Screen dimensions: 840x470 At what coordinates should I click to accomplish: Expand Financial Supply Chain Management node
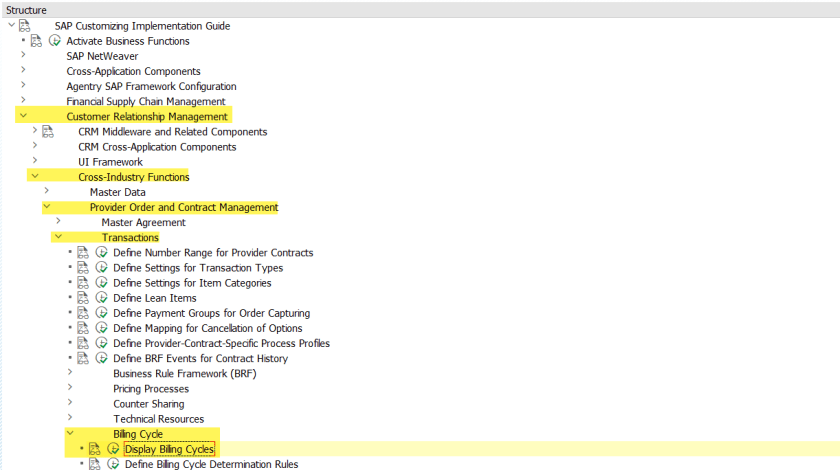(23, 100)
